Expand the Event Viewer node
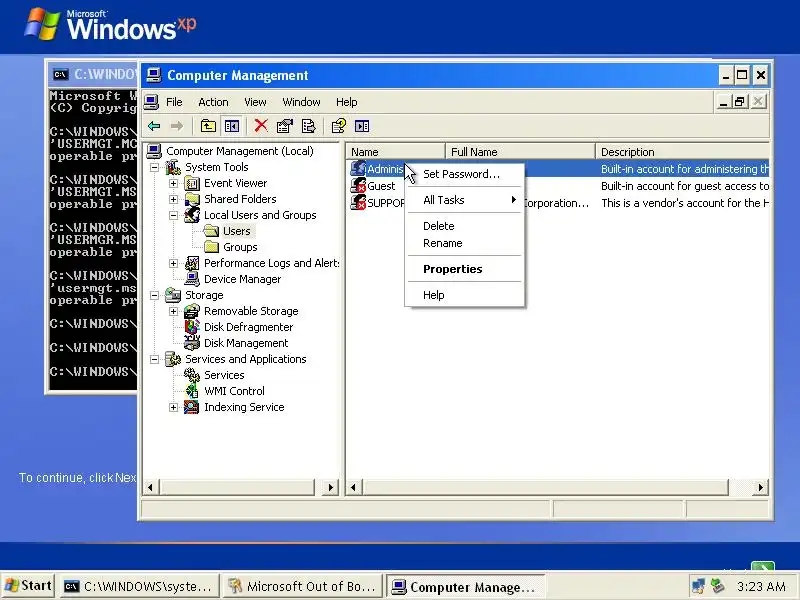Screen dimensions: 800x600 [x=173, y=183]
